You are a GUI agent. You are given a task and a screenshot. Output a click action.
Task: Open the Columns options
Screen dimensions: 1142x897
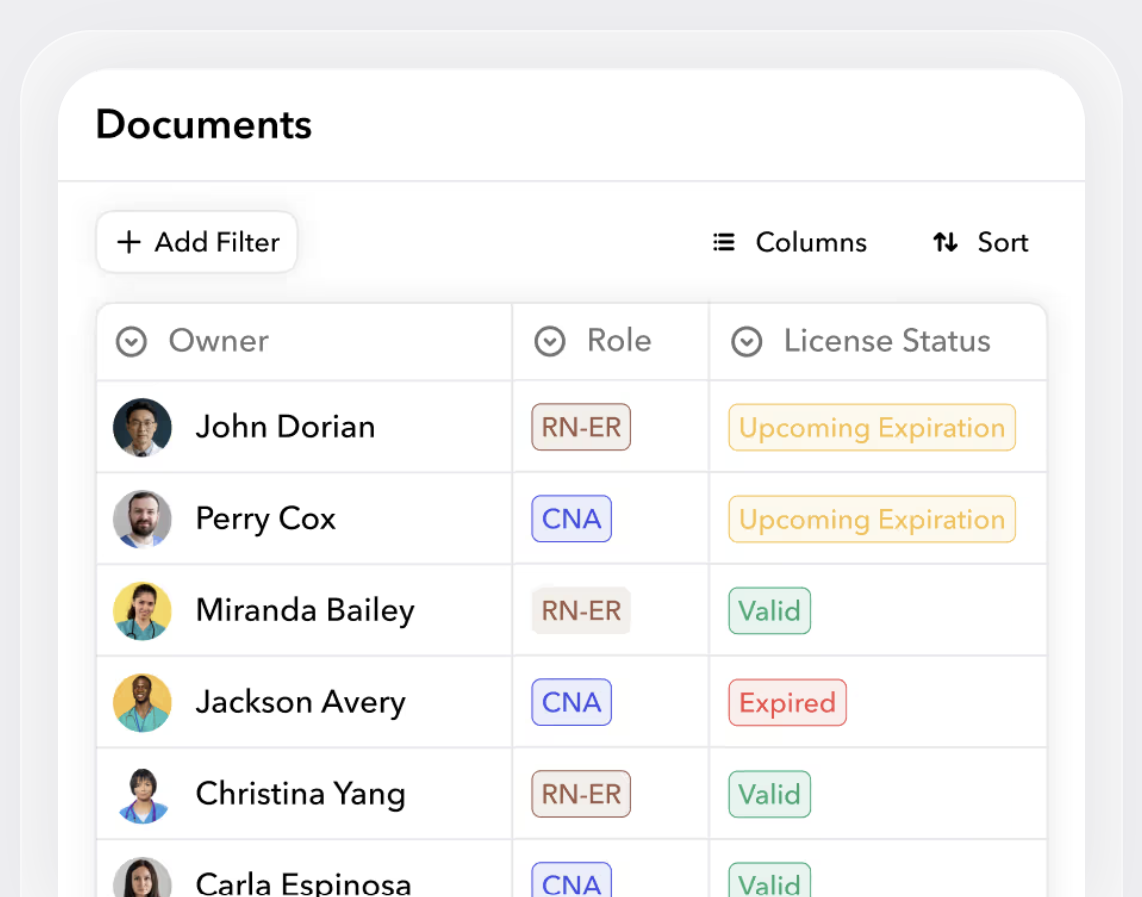789,242
